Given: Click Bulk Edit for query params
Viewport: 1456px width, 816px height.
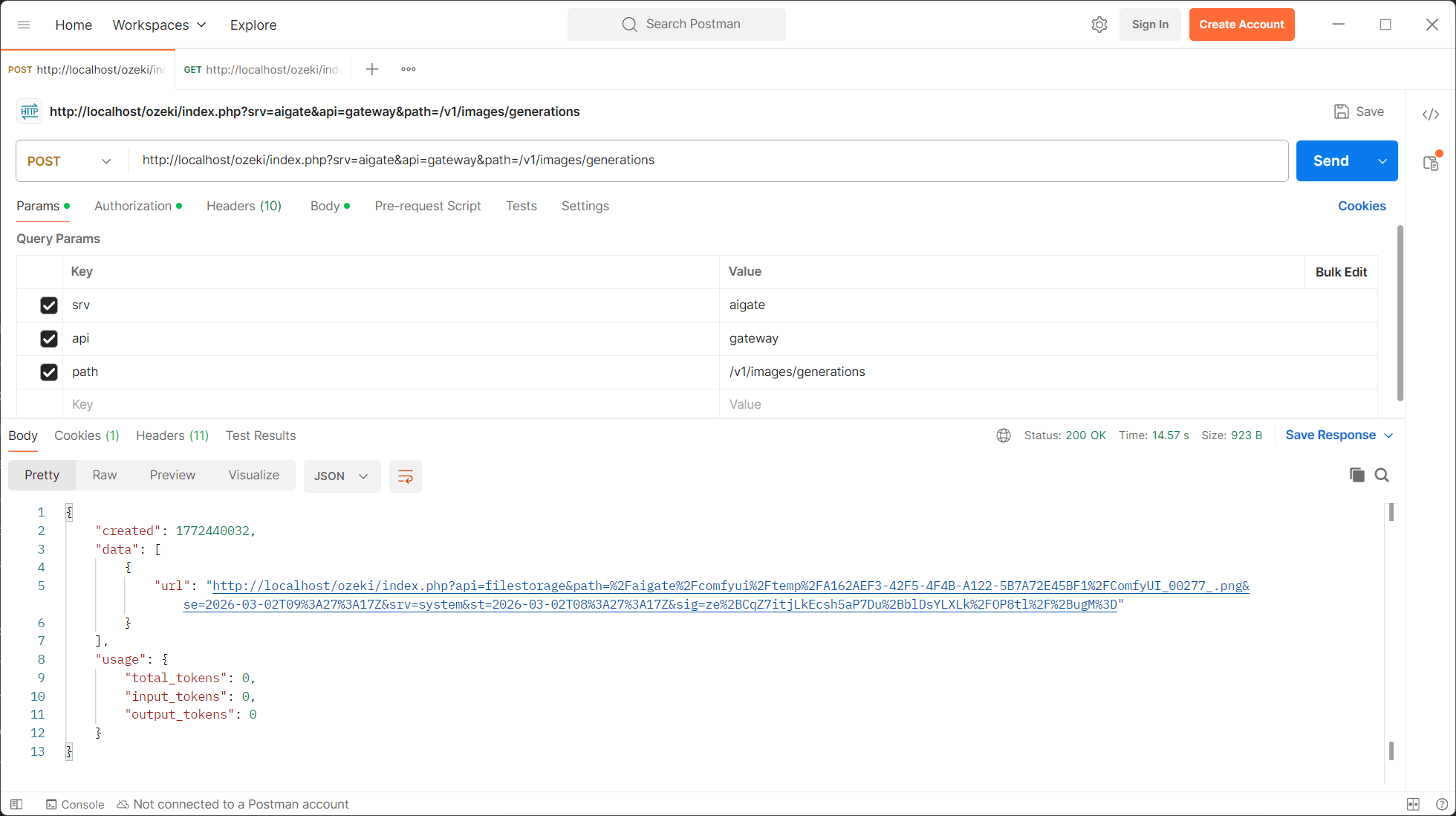Looking at the screenshot, I should pyautogui.click(x=1341, y=272).
